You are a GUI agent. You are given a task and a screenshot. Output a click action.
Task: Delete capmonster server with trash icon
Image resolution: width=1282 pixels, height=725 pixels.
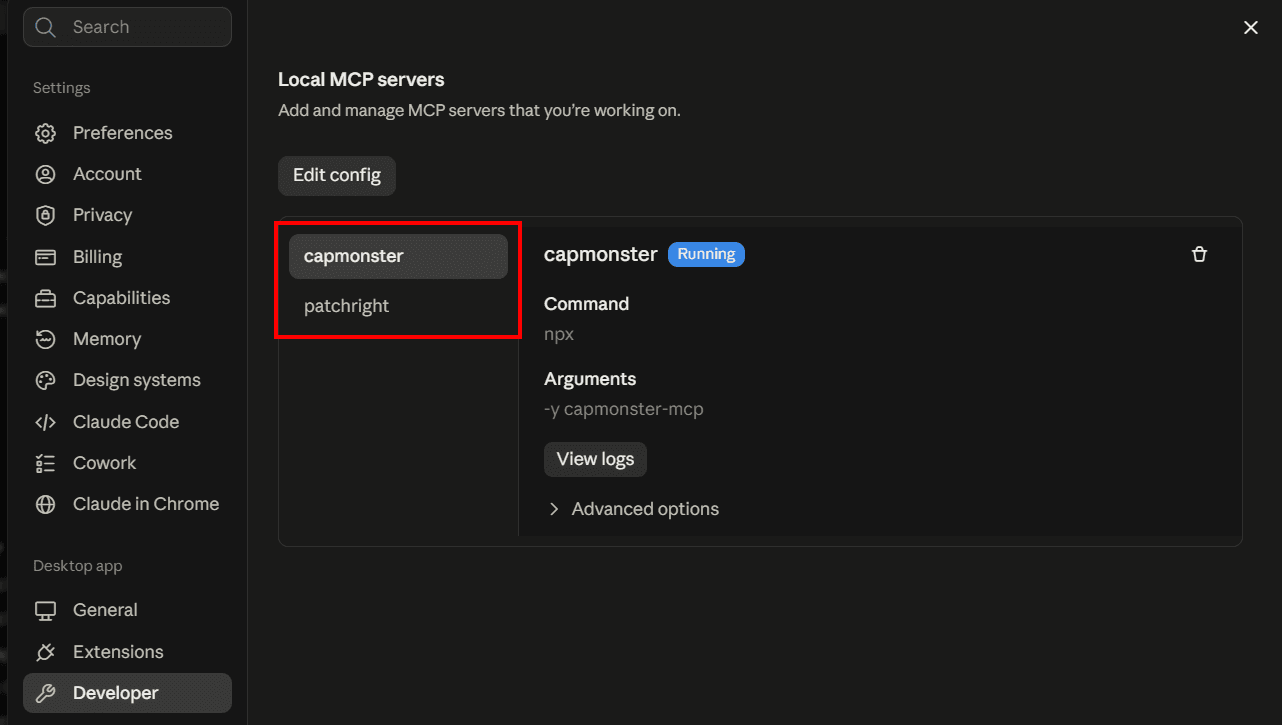pyautogui.click(x=1200, y=254)
